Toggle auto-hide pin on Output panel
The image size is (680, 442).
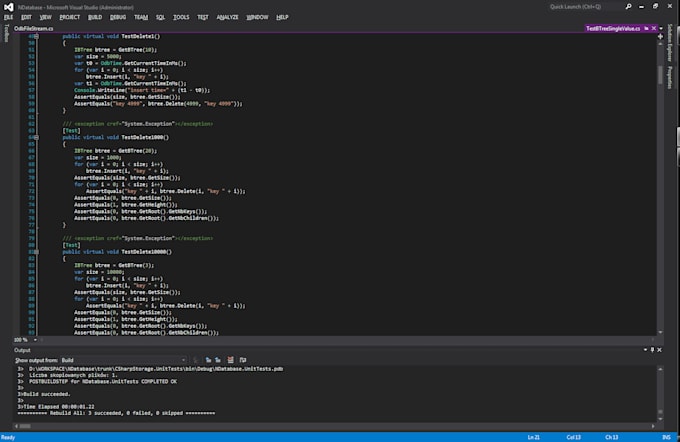652,350
